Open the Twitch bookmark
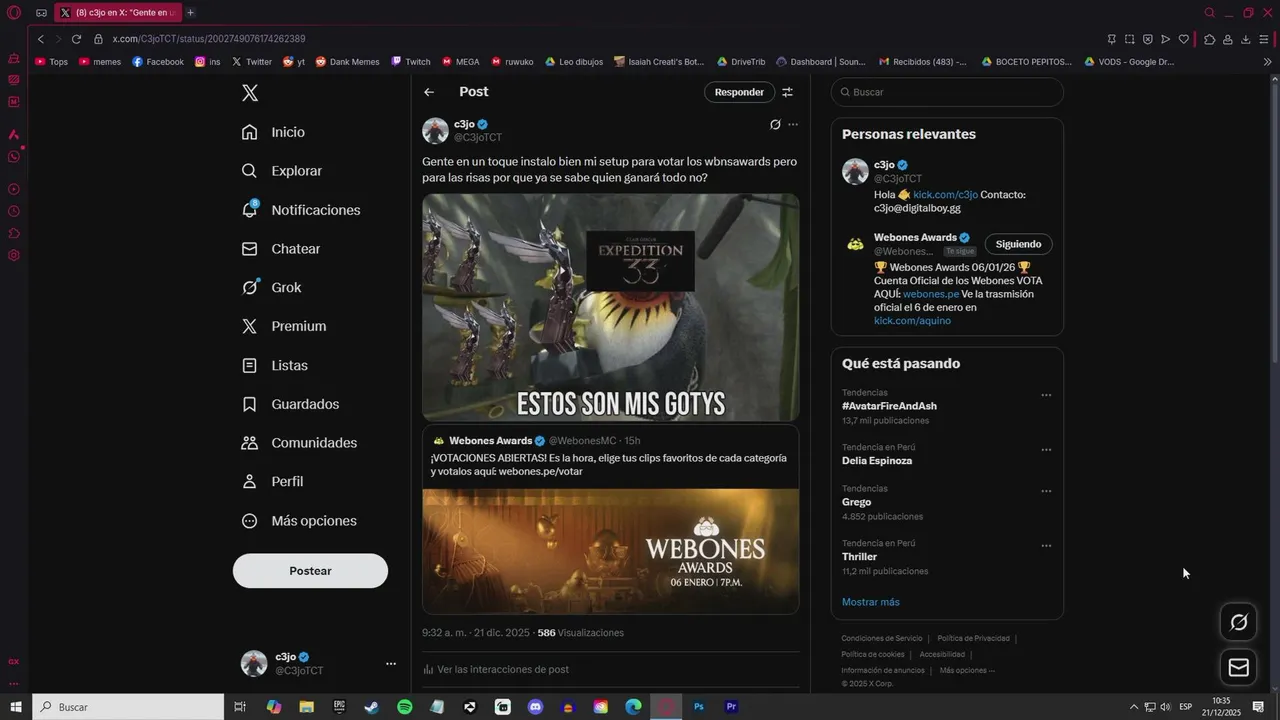The height and width of the screenshot is (720, 1280). click(411, 62)
